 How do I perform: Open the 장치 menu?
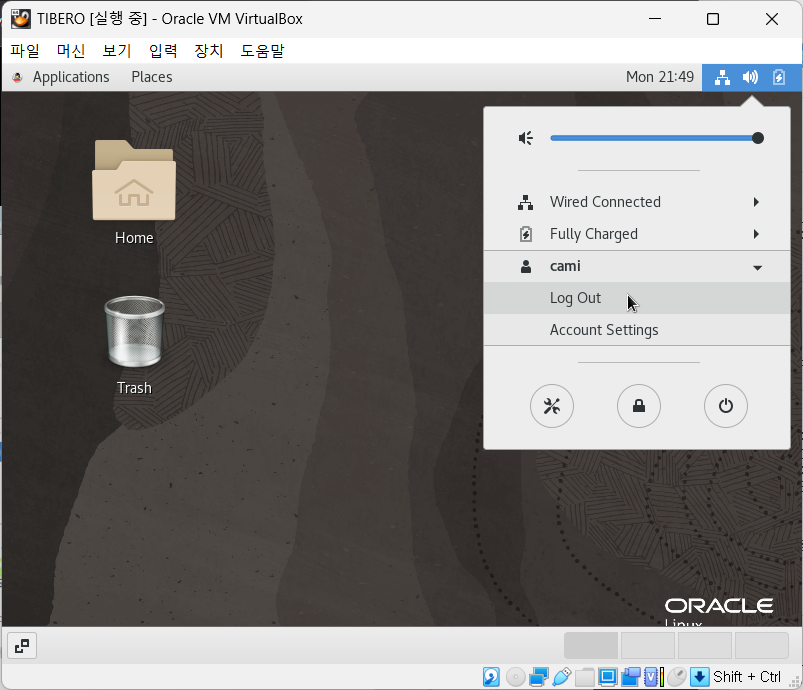click(208, 51)
